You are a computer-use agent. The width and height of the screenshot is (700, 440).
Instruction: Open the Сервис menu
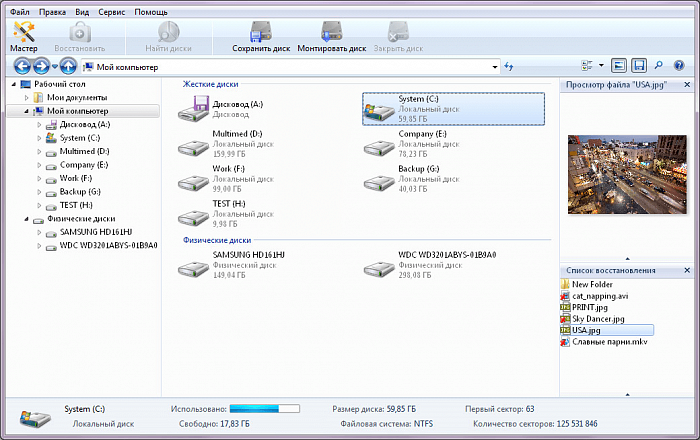(112, 12)
